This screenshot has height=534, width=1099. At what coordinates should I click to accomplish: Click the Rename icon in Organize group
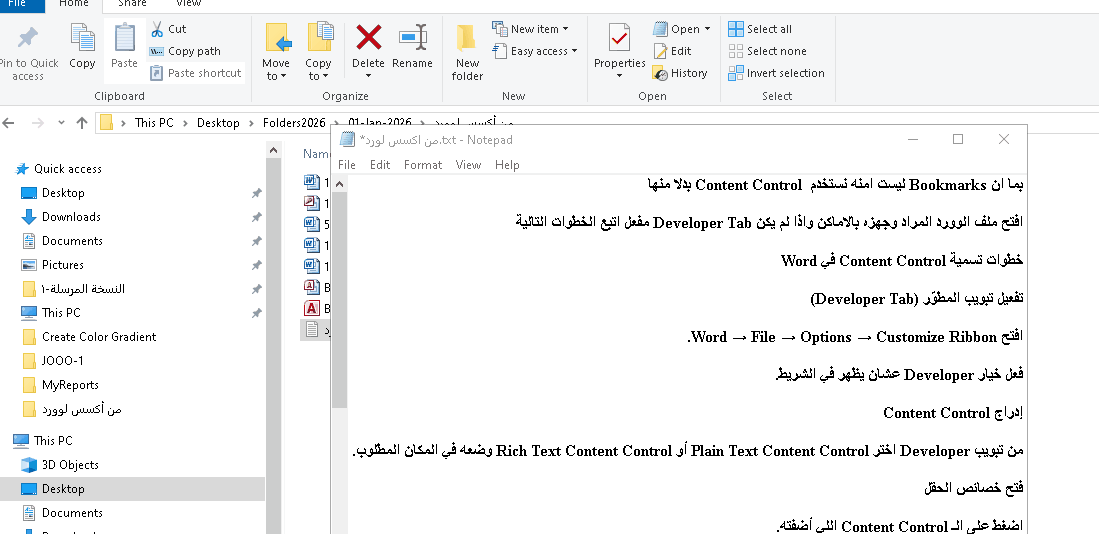(412, 39)
